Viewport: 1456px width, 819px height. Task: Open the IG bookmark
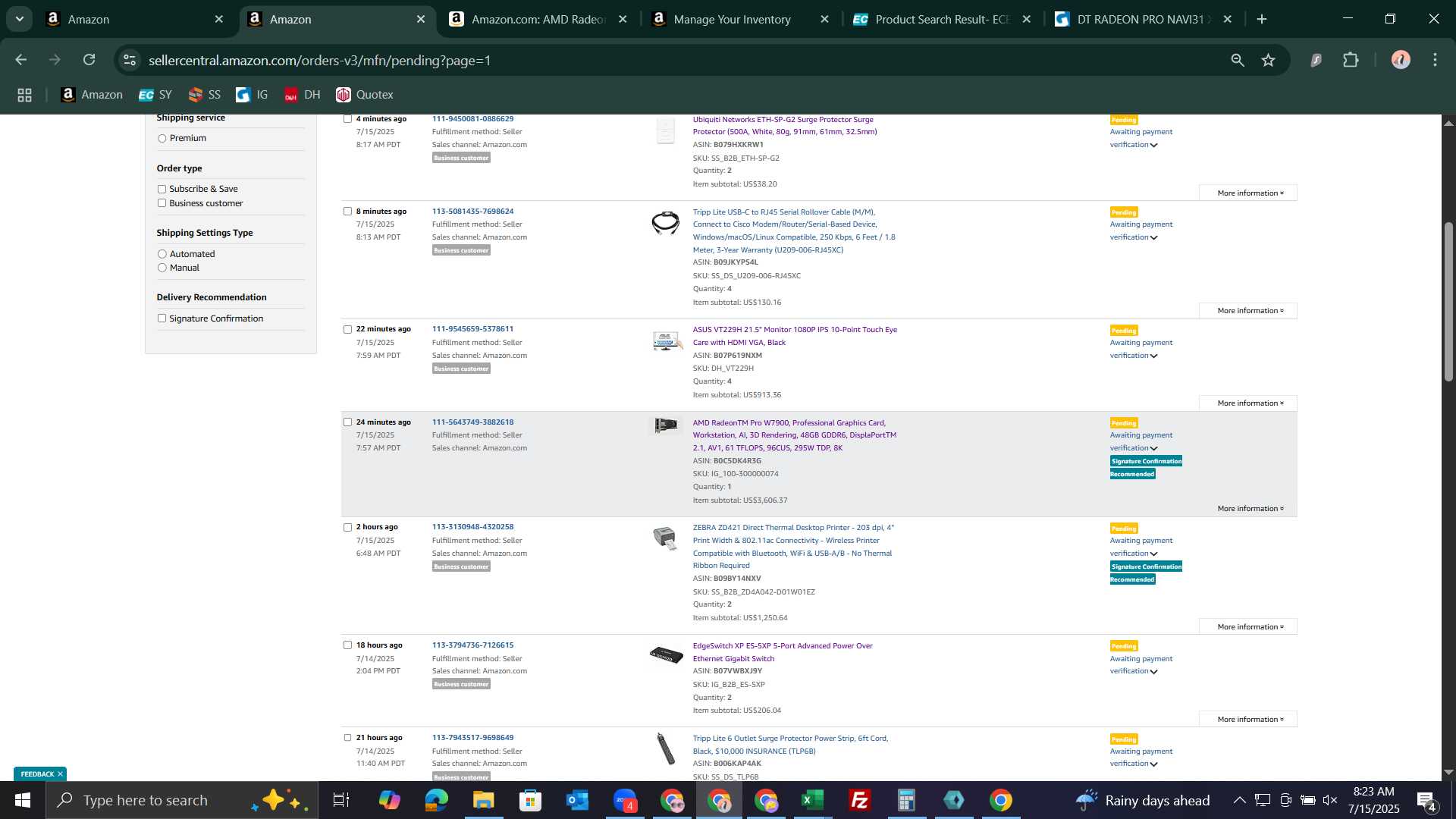(253, 95)
